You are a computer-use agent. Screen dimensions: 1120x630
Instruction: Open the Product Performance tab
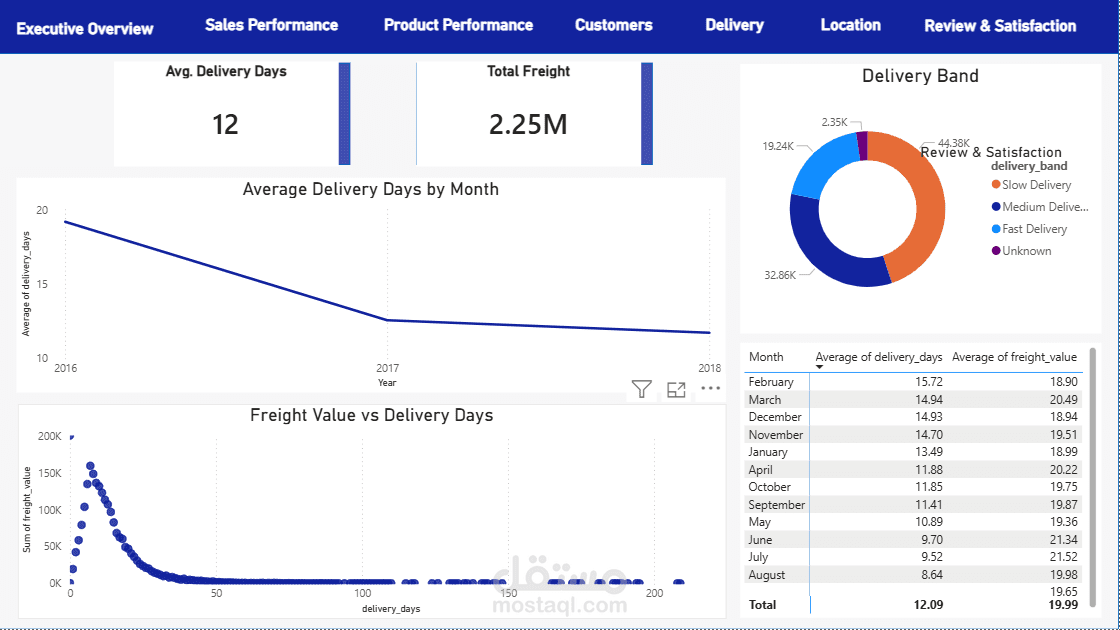(x=459, y=25)
